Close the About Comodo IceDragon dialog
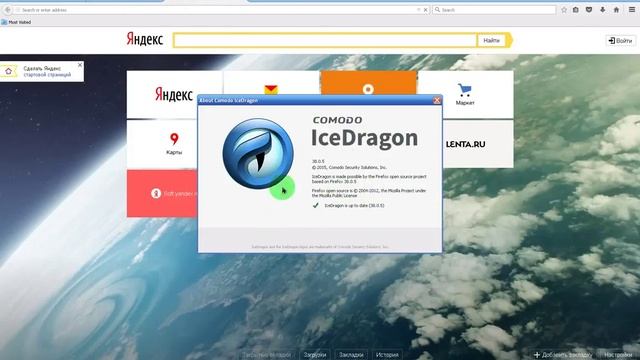The width and height of the screenshot is (640, 360). tap(437, 100)
